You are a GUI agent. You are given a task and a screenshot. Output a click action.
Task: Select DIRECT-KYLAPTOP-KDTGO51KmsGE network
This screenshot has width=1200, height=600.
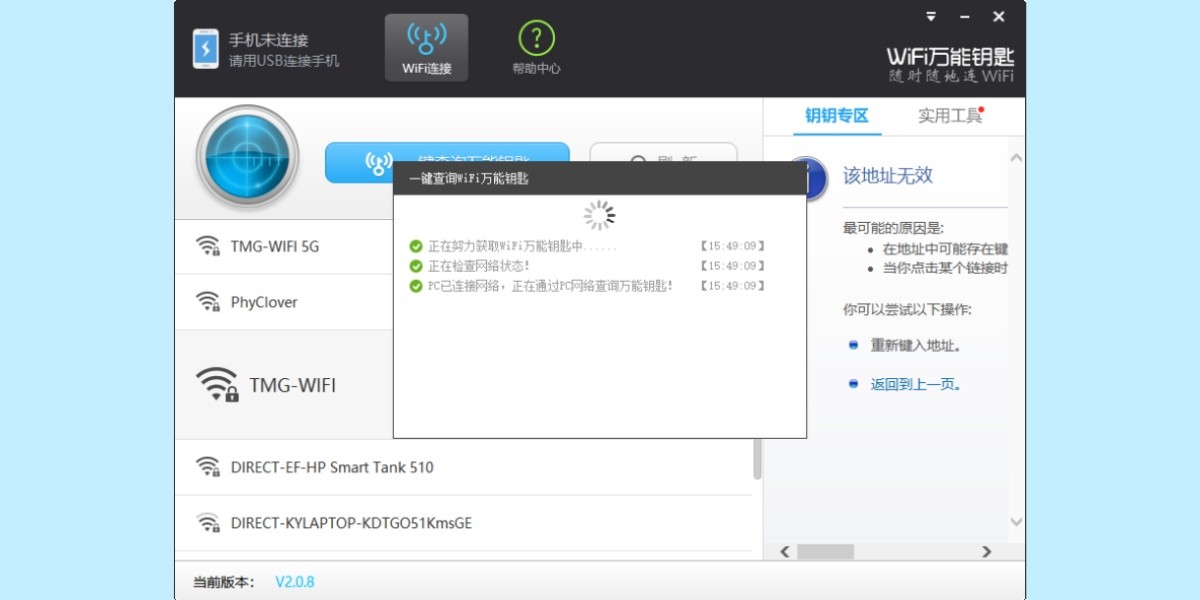click(x=464, y=523)
